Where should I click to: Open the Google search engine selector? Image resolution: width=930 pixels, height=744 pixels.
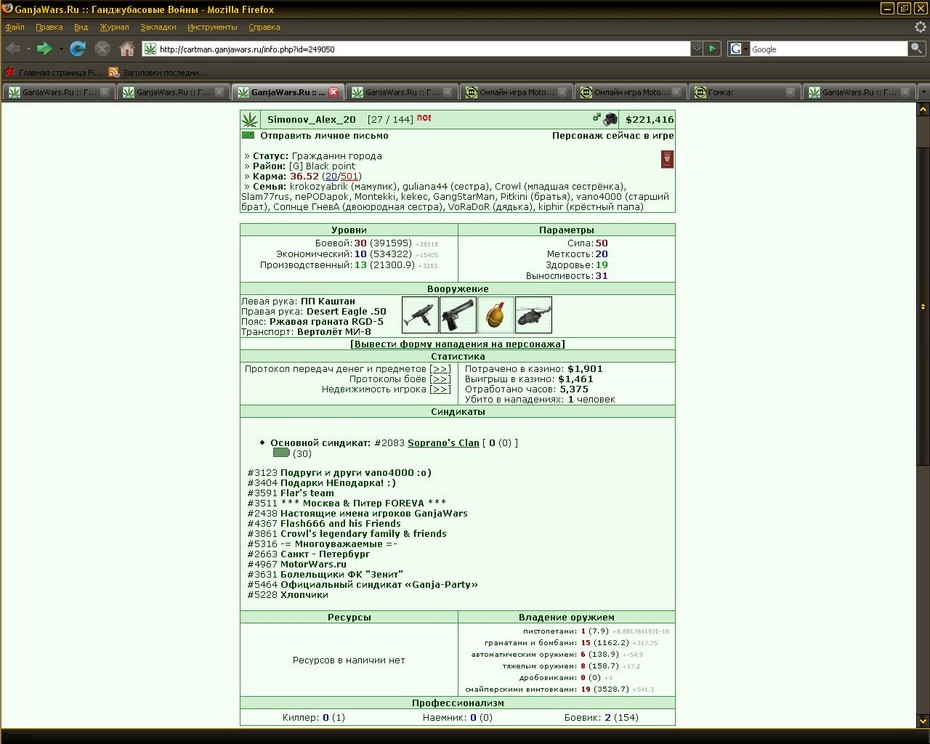pyautogui.click(x=738, y=49)
